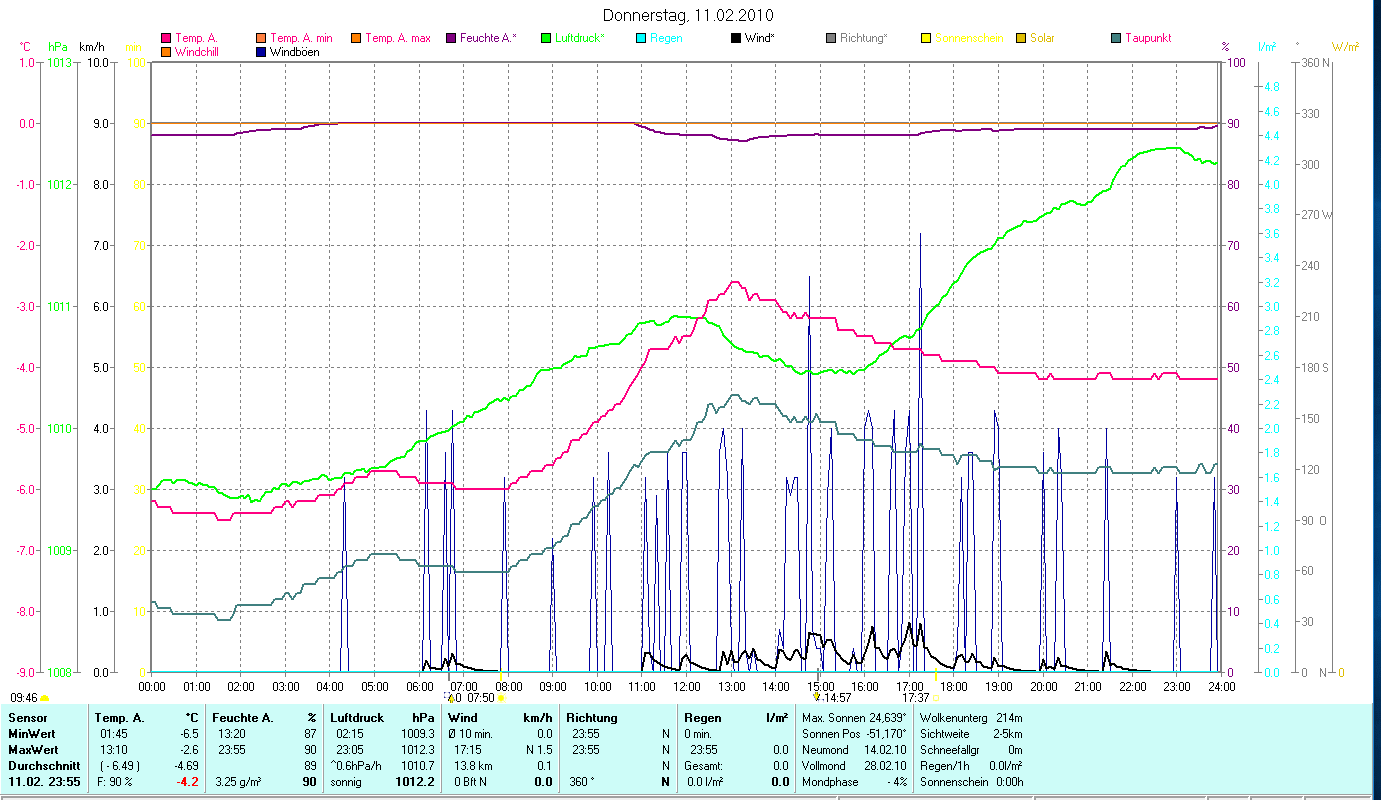Click the Taupunkt legend label
The height and width of the screenshot is (800, 1381).
pyautogui.click(x=1147, y=39)
